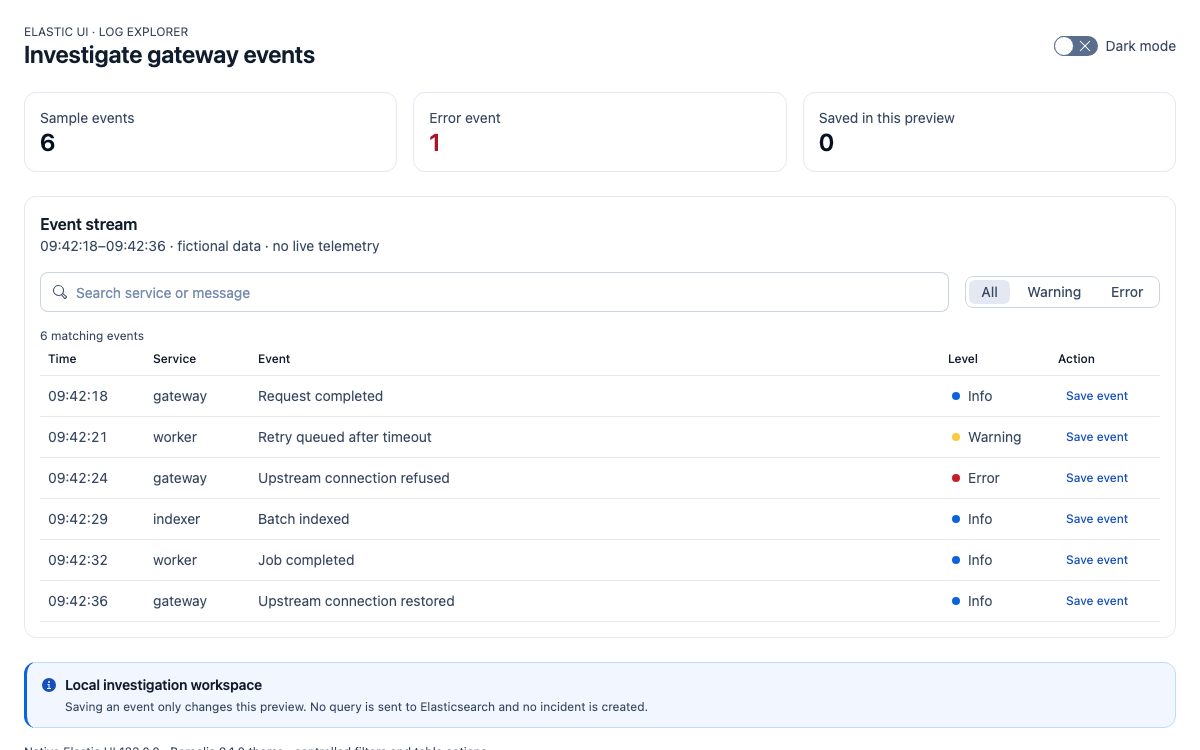1200x750 pixels.
Task: Click the info icon in Local investigation workspace
Action: click(x=49, y=685)
